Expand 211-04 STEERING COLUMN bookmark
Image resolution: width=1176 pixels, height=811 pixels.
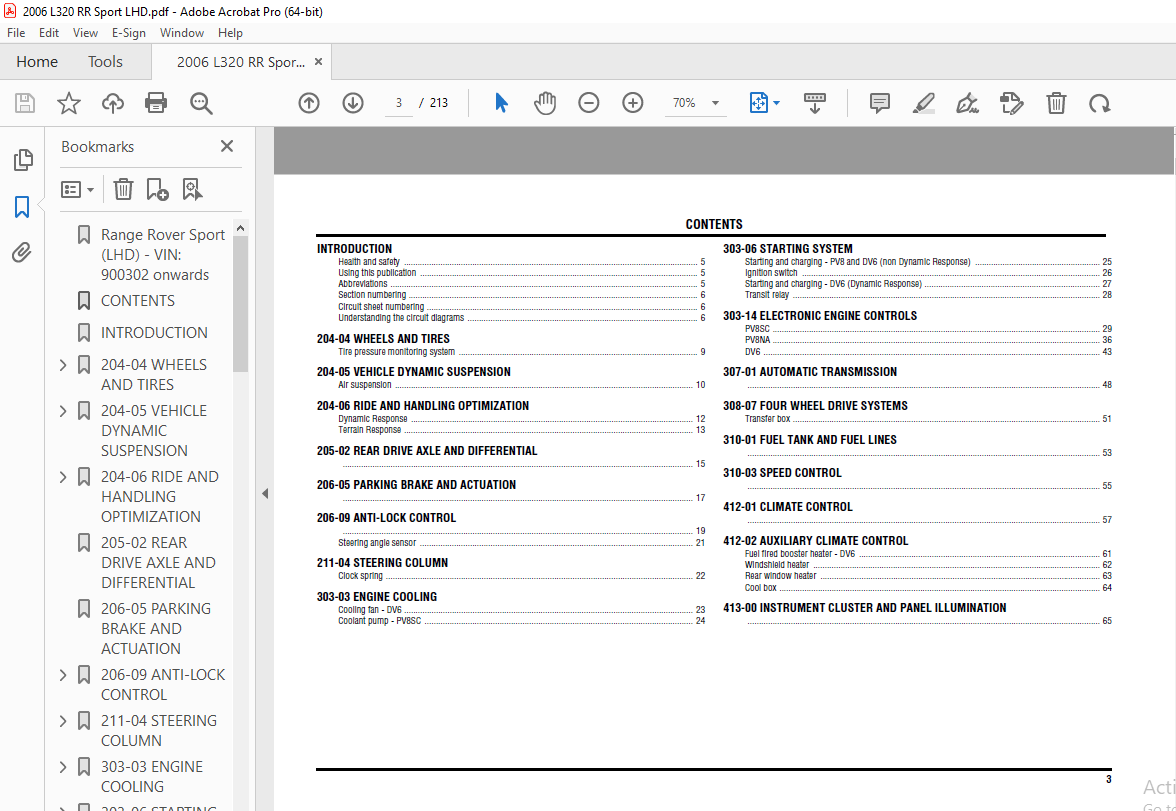[63, 721]
